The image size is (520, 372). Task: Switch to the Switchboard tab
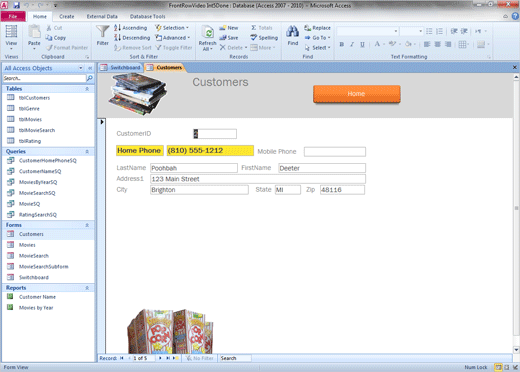[121, 68]
